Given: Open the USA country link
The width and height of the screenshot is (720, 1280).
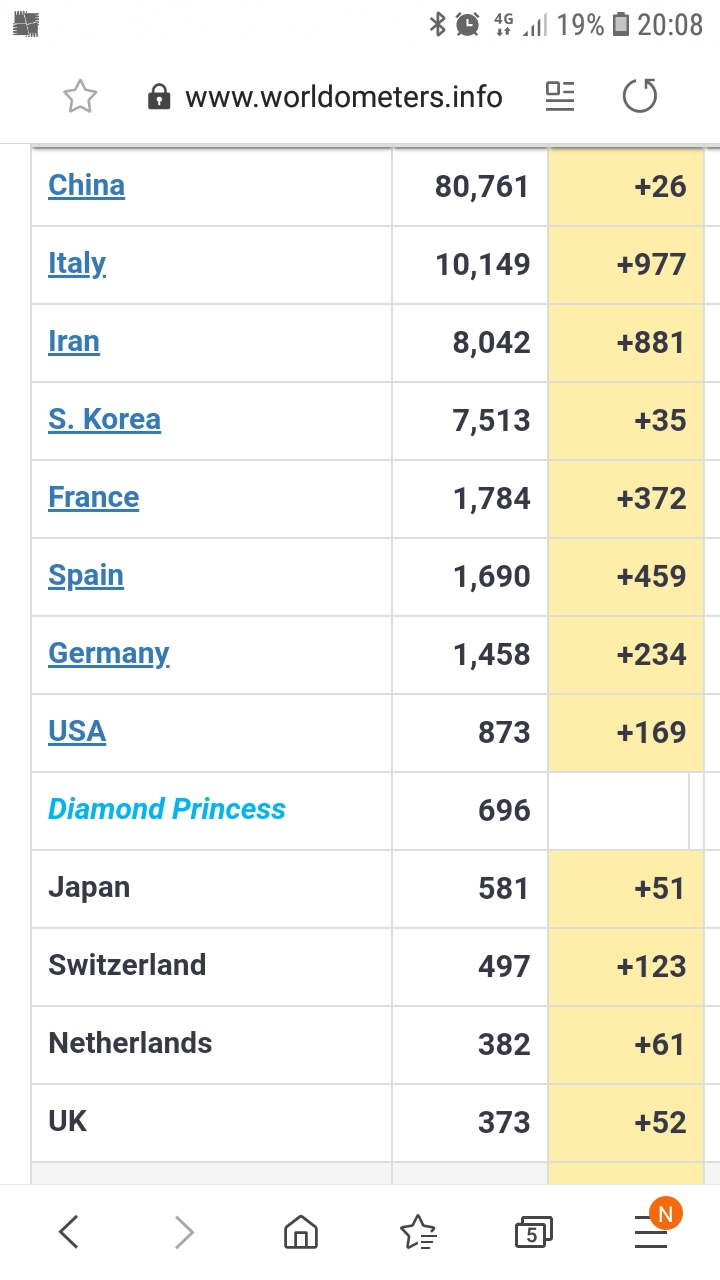Looking at the screenshot, I should (77, 732).
